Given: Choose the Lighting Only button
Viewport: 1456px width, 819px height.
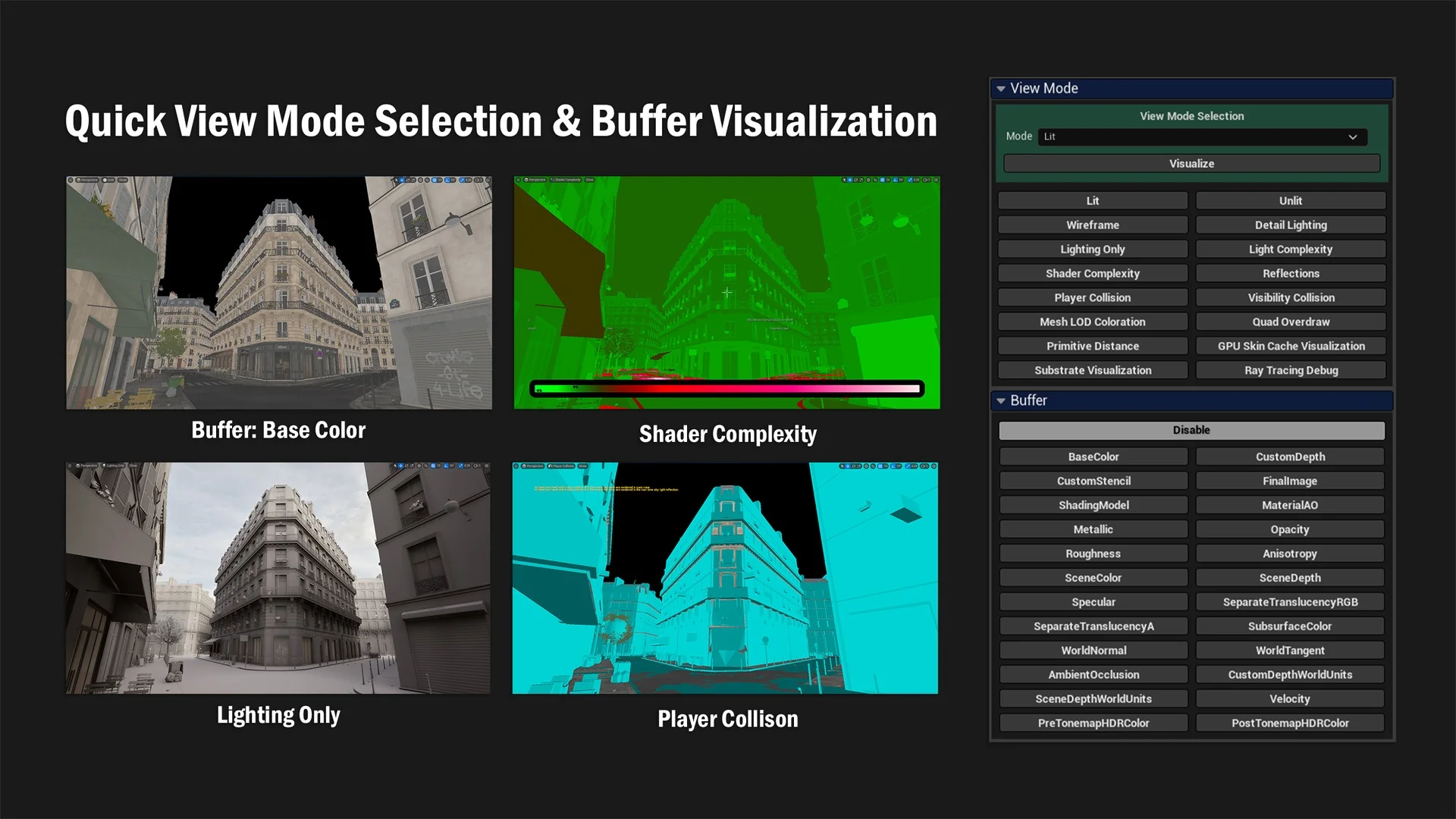Looking at the screenshot, I should tap(1092, 249).
